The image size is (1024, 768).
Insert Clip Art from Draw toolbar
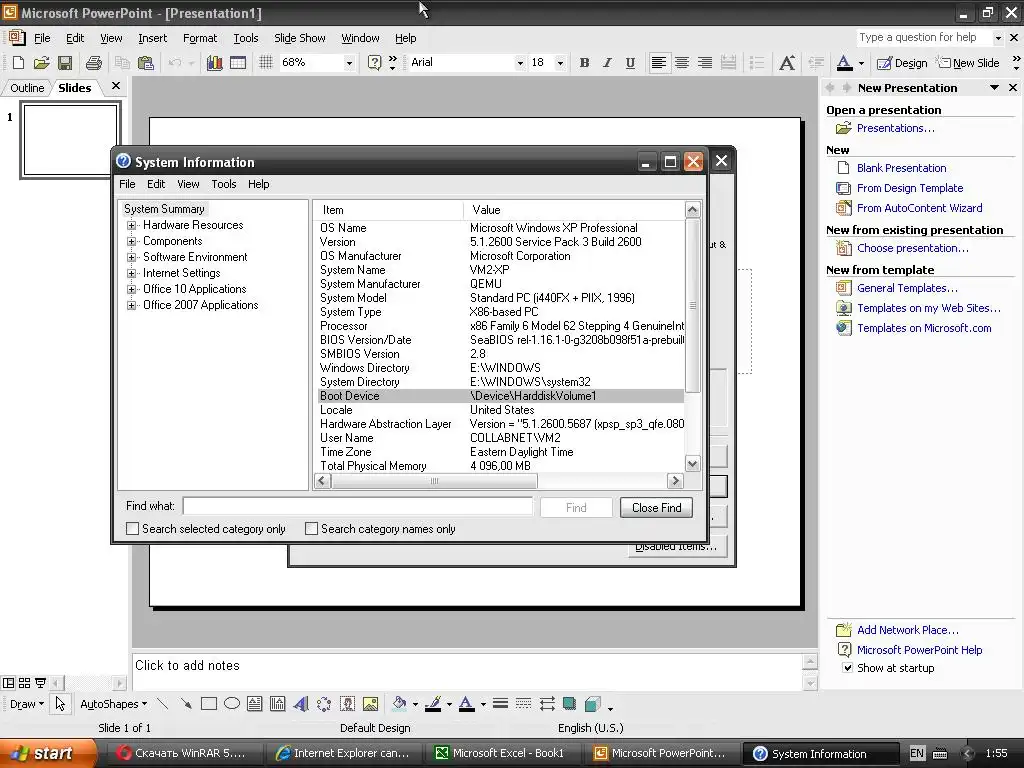[347, 704]
